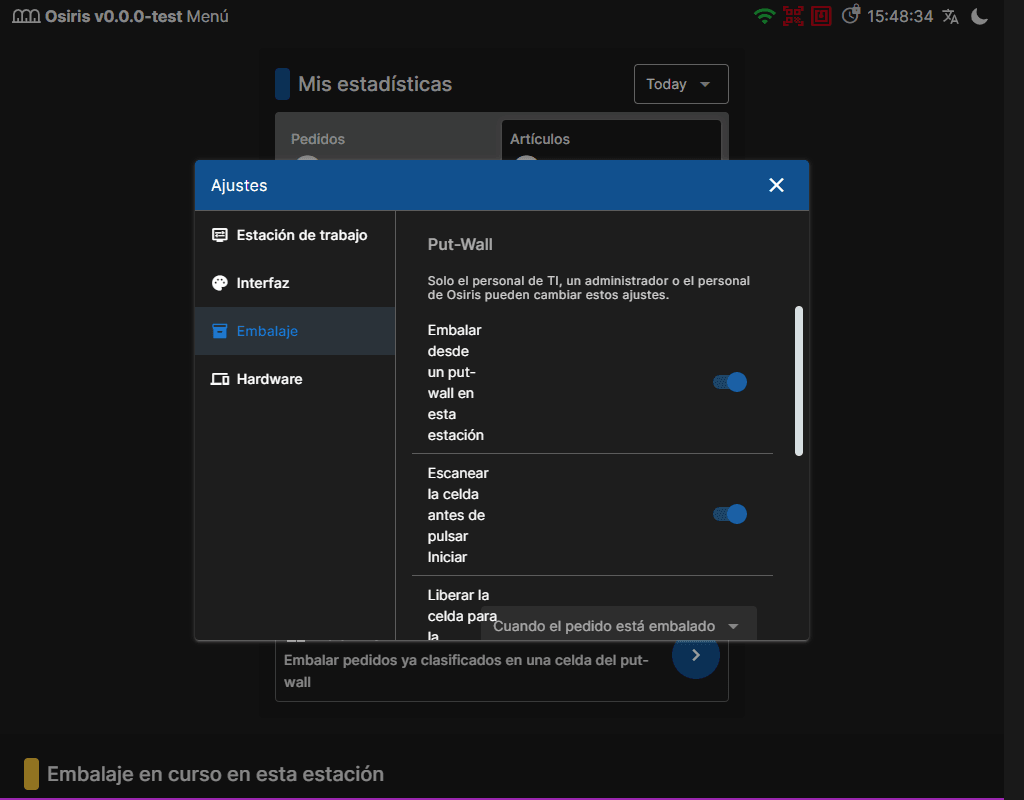Click the Artículos statistics card
This screenshot has width=1024, height=800.
point(611,140)
